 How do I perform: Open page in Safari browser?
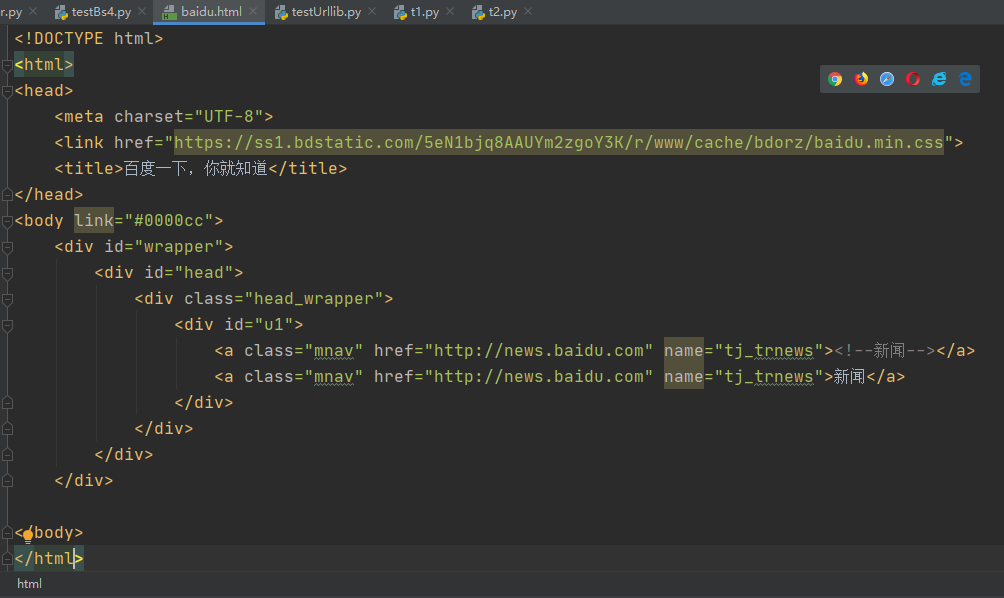point(887,79)
